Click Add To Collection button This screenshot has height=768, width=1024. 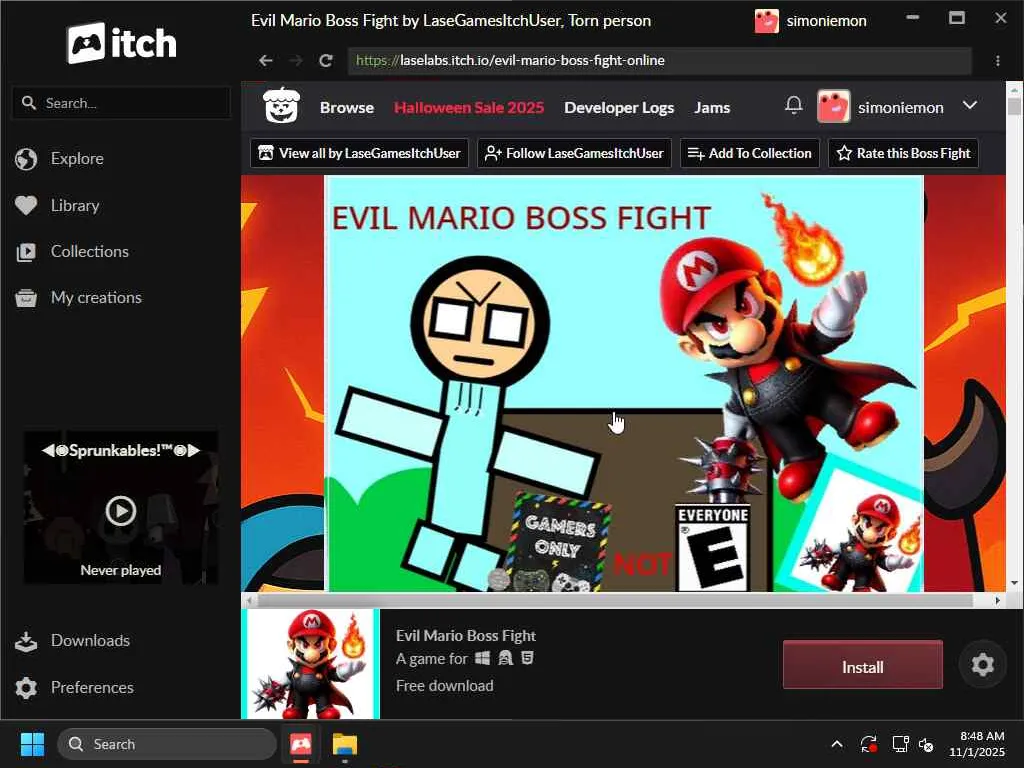tap(750, 153)
